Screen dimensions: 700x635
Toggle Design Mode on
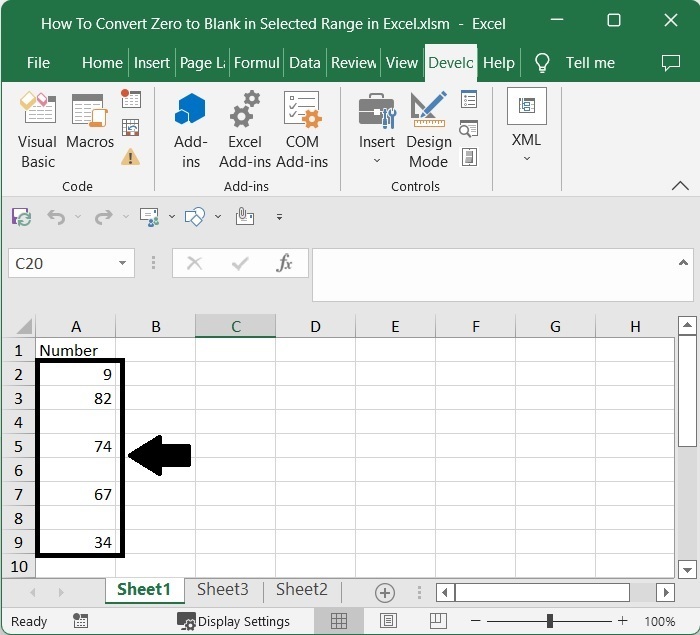[428, 130]
